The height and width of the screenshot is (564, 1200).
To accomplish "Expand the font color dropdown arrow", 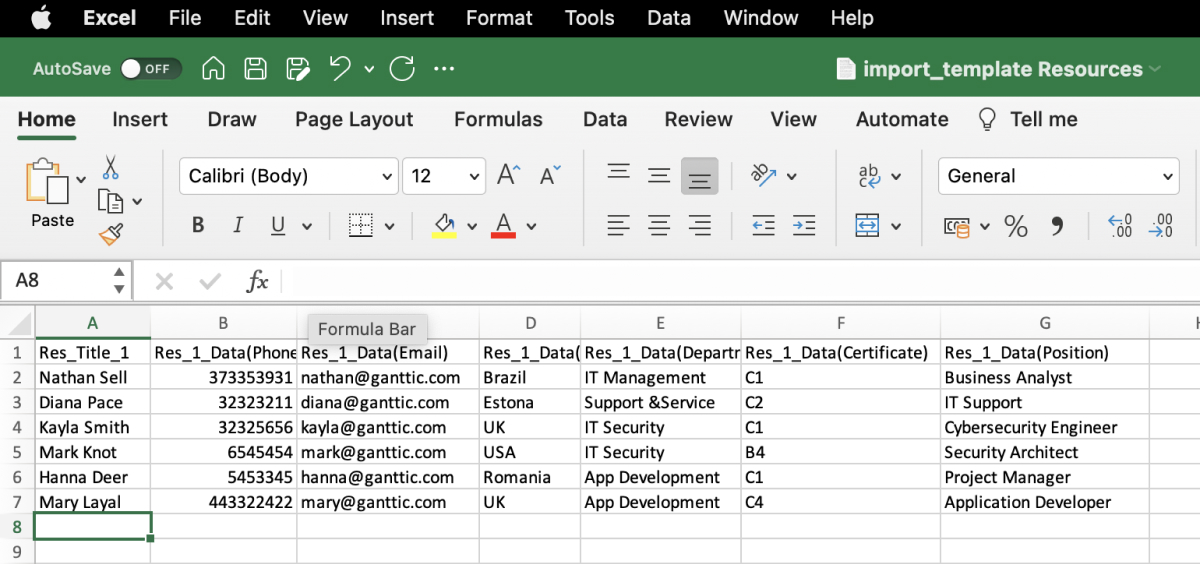I will pyautogui.click(x=531, y=226).
